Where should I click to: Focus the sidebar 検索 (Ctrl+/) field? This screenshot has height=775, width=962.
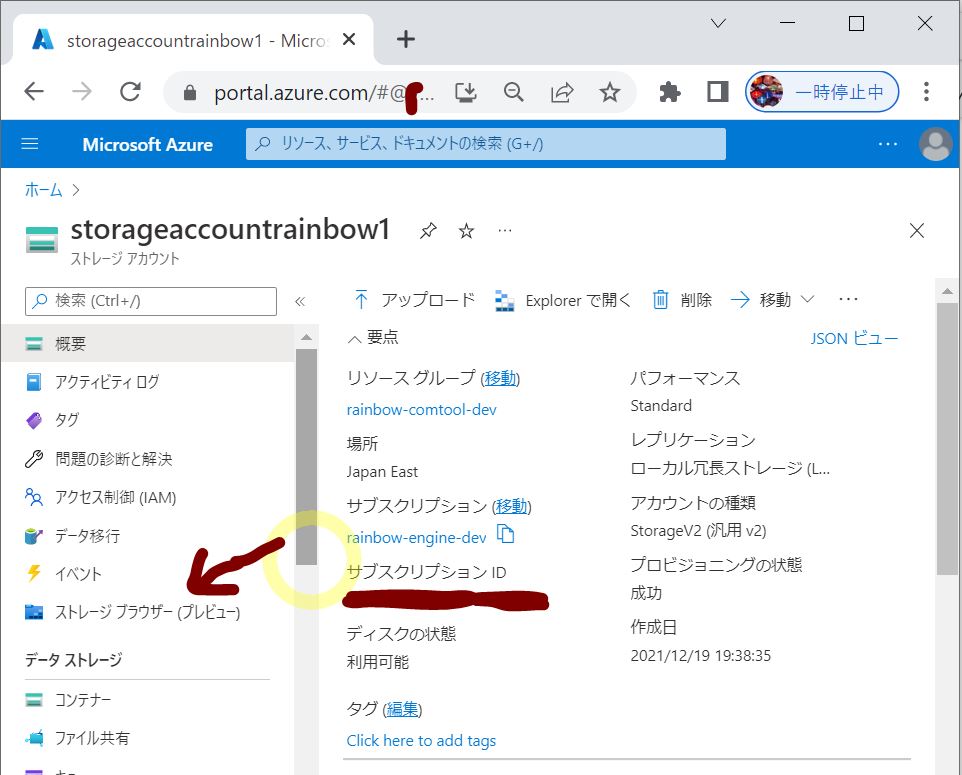pos(151,301)
